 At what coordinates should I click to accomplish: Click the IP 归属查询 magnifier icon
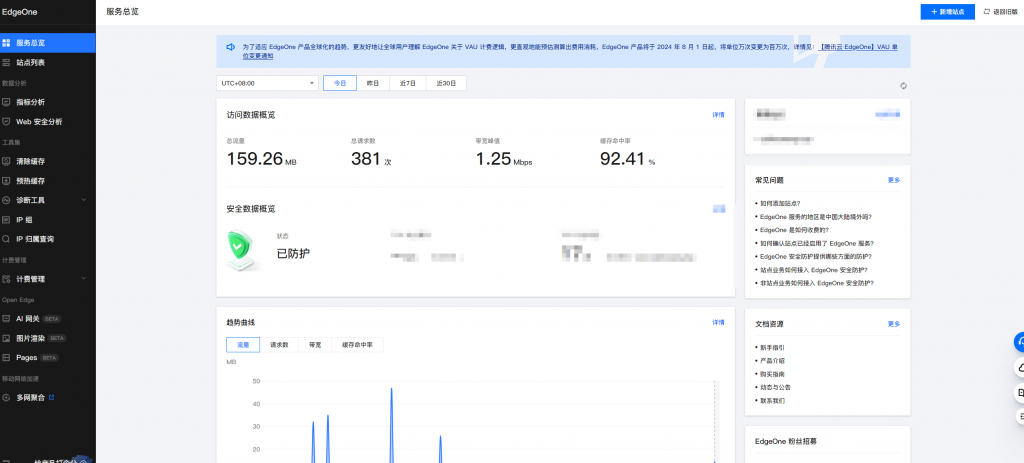[x=6, y=240]
